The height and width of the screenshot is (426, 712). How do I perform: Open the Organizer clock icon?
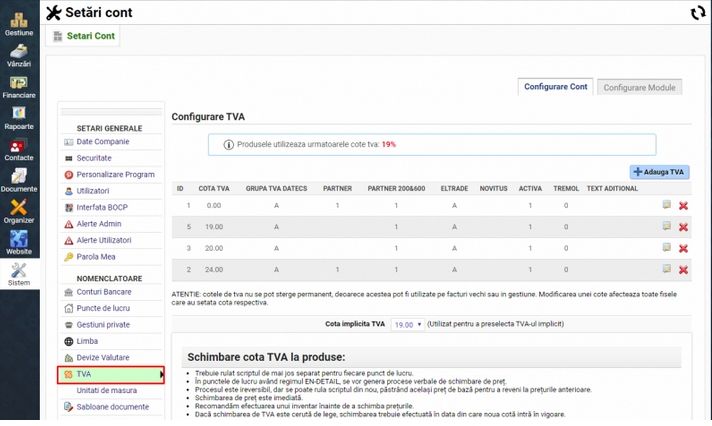(18, 207)
